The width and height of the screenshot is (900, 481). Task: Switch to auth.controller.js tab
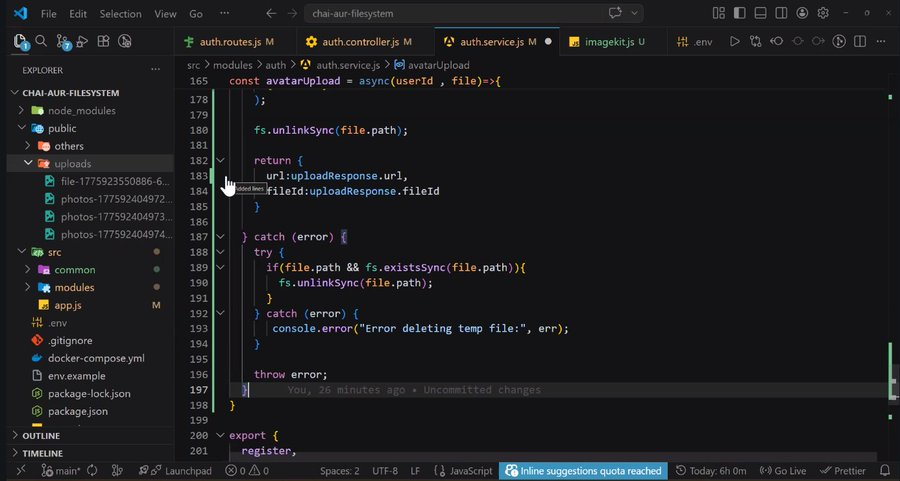(x=366, y=42)
